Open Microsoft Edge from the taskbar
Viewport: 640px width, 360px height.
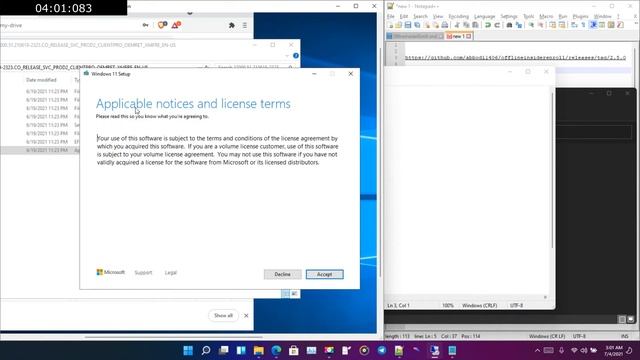pyautogui.click(x=276, y=350)
